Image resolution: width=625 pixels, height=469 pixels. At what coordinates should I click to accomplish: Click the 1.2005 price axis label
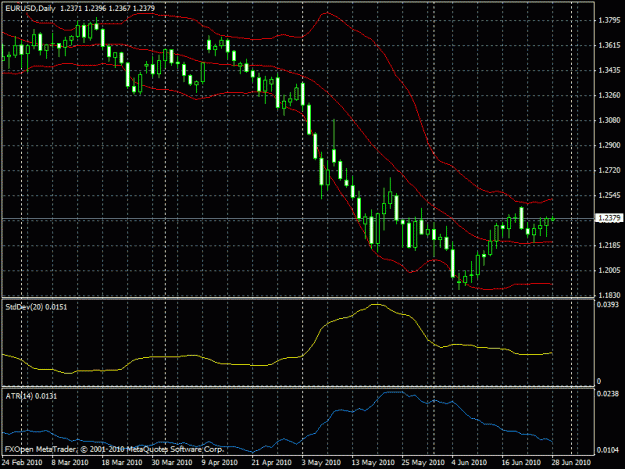click(x=609, y=271)
